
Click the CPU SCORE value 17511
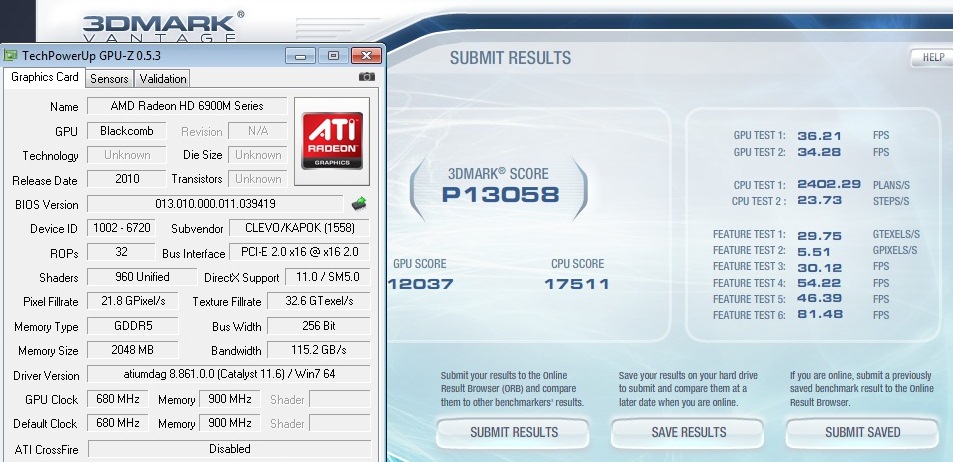577,284
